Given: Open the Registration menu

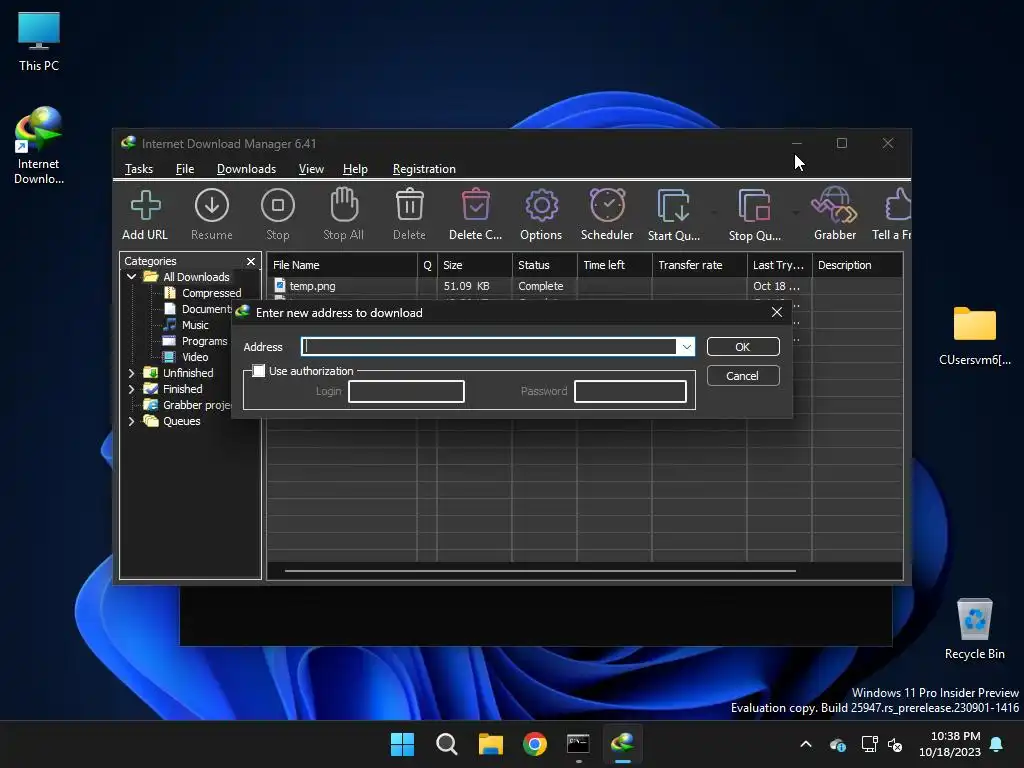Looking at the screenshot, I should [x=424, y=169].
